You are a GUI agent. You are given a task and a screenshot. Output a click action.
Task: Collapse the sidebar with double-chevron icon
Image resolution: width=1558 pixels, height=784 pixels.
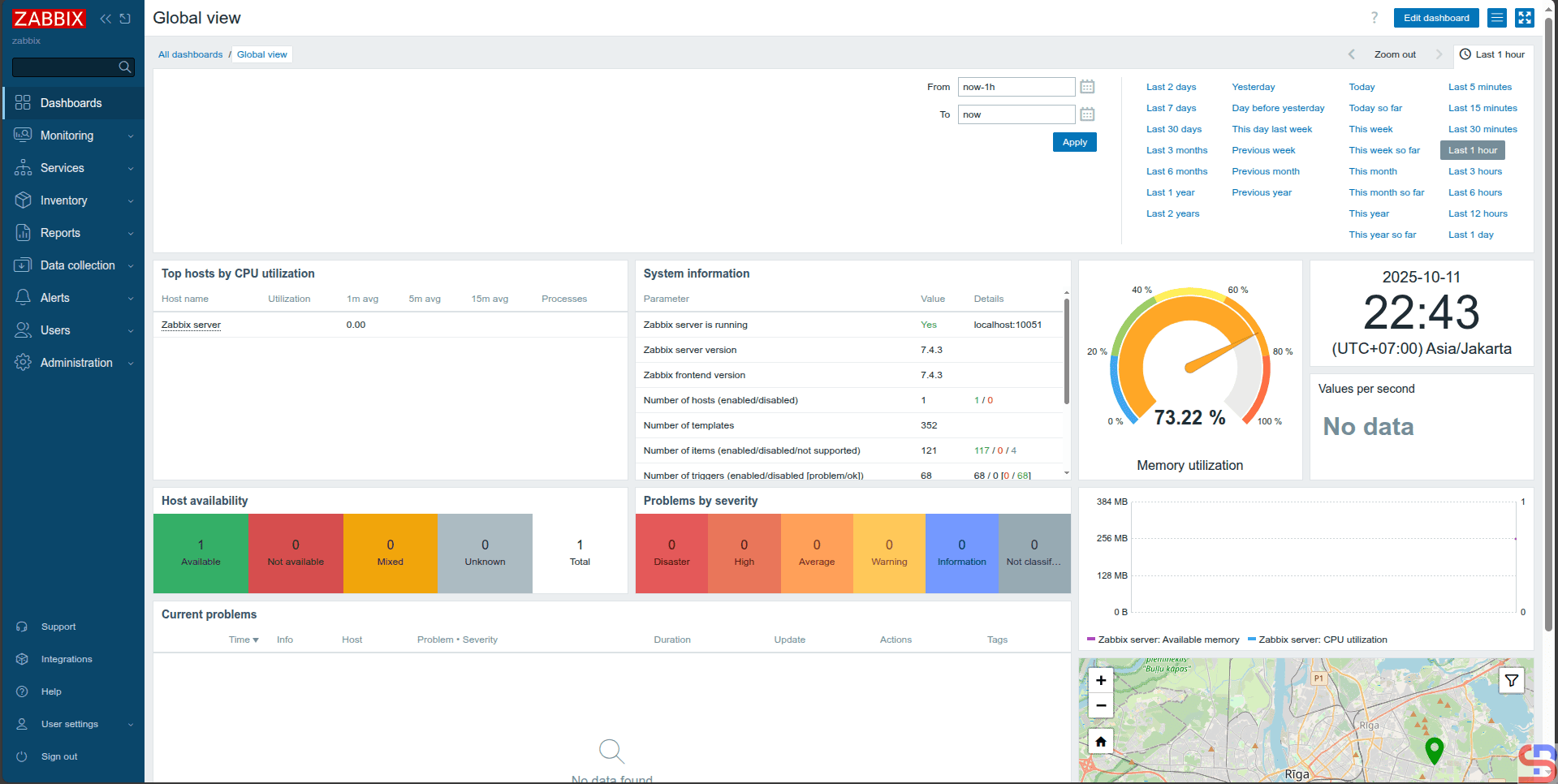click(106, 19)
